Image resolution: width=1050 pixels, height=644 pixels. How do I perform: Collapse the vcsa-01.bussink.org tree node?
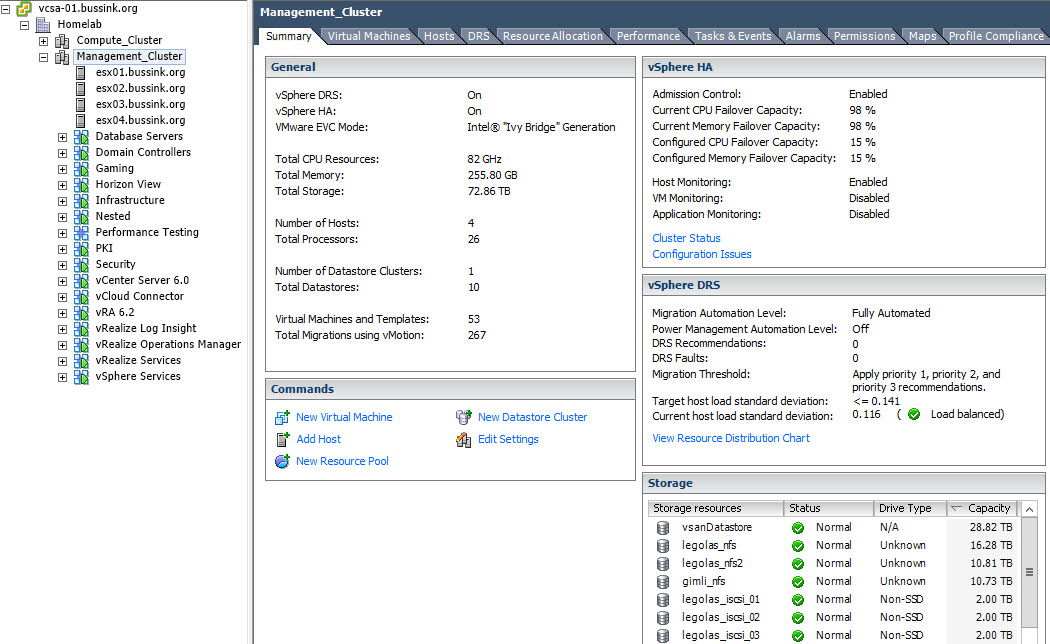[5, 9]
